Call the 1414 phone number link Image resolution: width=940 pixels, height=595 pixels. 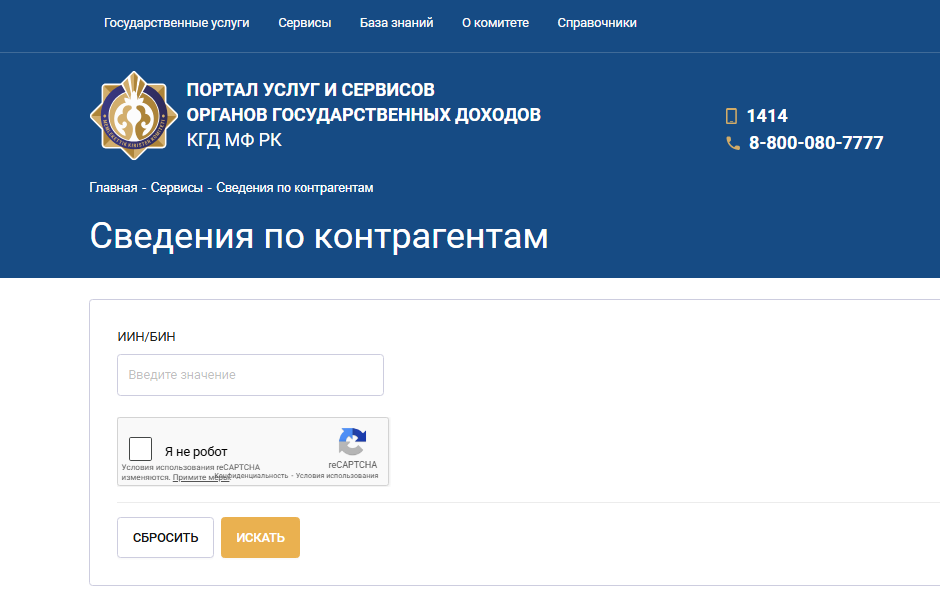pos(769,115)
